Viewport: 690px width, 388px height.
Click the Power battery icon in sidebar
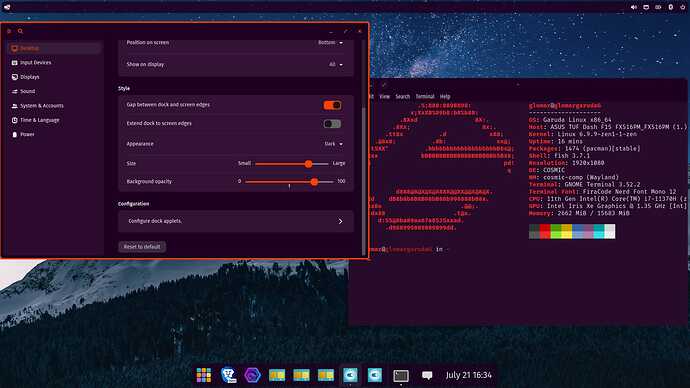[15, 135]
